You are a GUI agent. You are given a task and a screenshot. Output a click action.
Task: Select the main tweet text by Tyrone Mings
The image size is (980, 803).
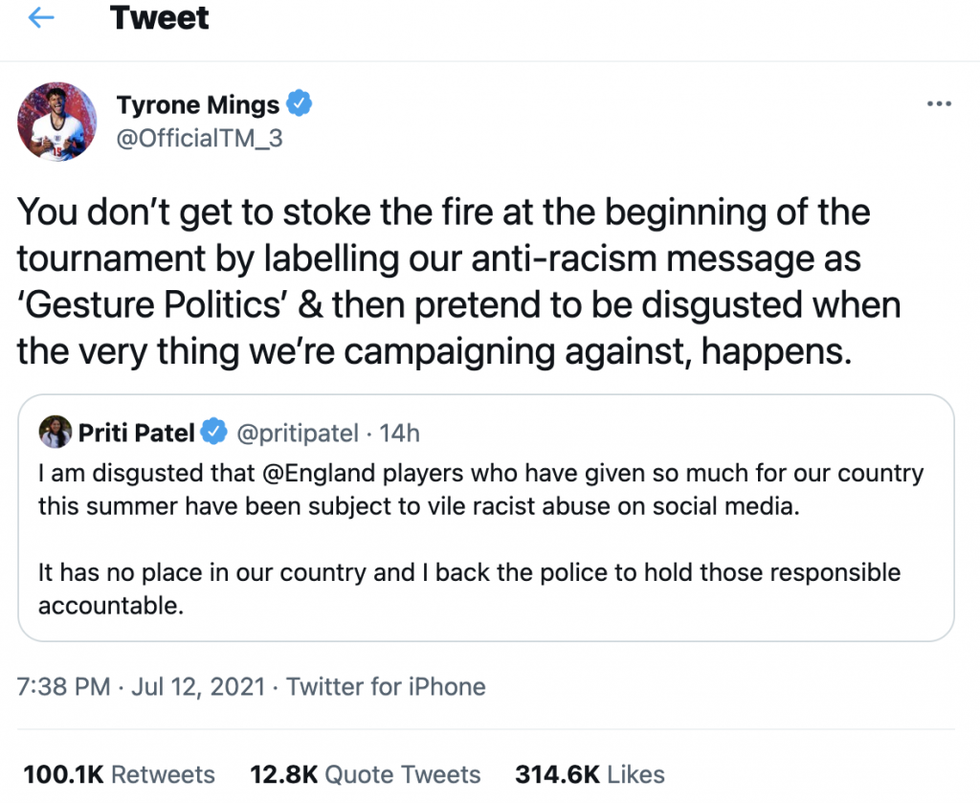460,283
